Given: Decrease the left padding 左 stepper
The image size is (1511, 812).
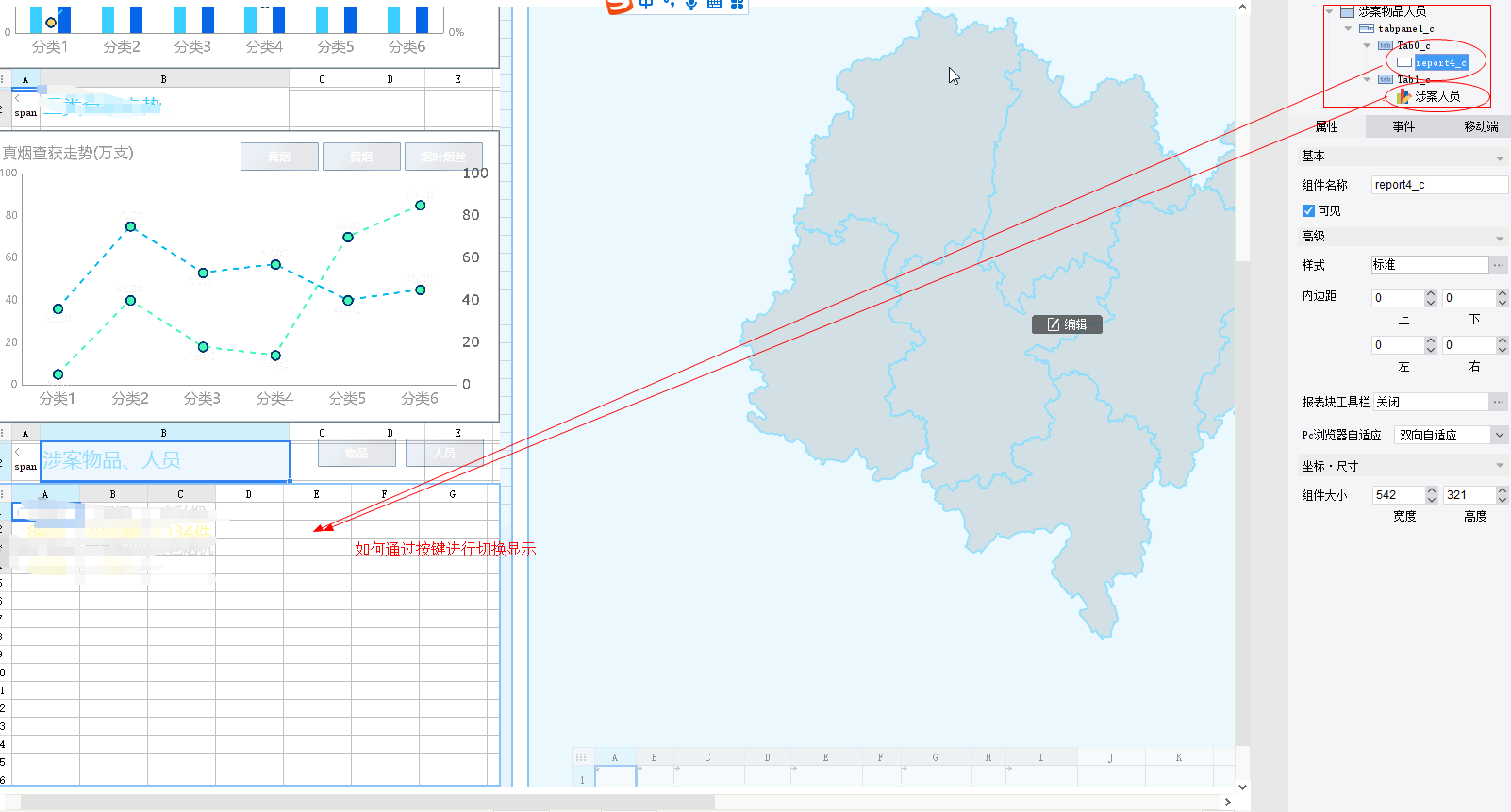Looking at the screenshot, I should 1431,350.
